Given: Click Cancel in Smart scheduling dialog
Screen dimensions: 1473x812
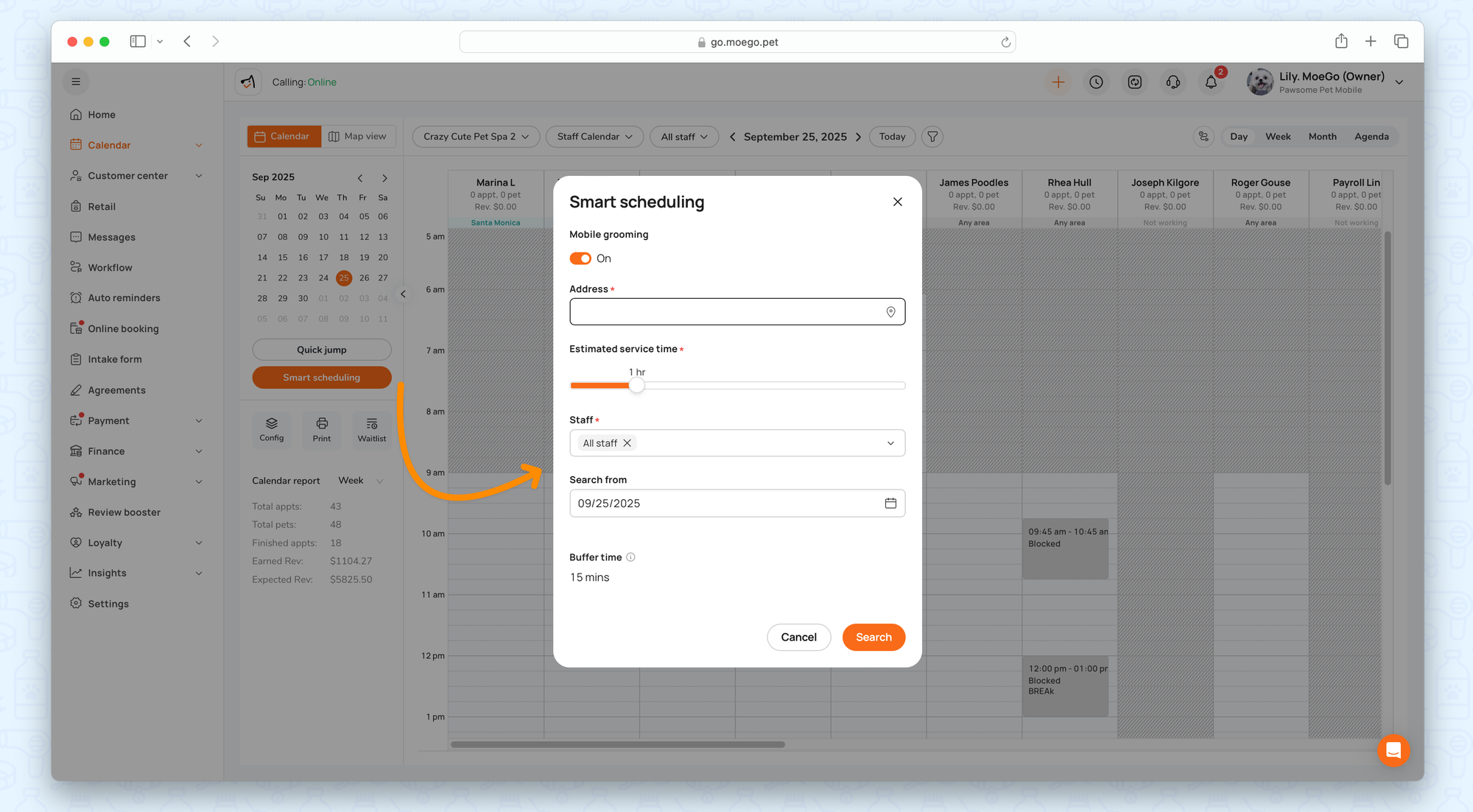Looking at the screenshot, I should click(x=798, y=638).
